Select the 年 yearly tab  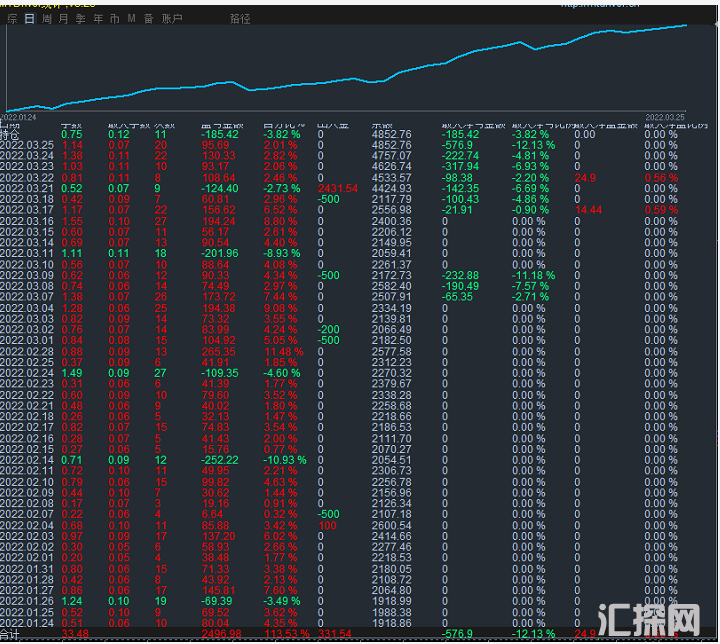[98, 19]
